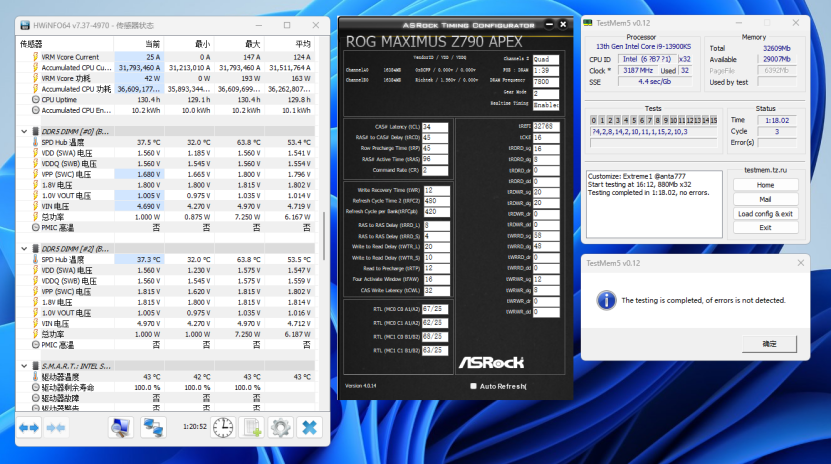Click the sheet with green plus logging icon
Screen dimensions: 831x464
point(252,427)
